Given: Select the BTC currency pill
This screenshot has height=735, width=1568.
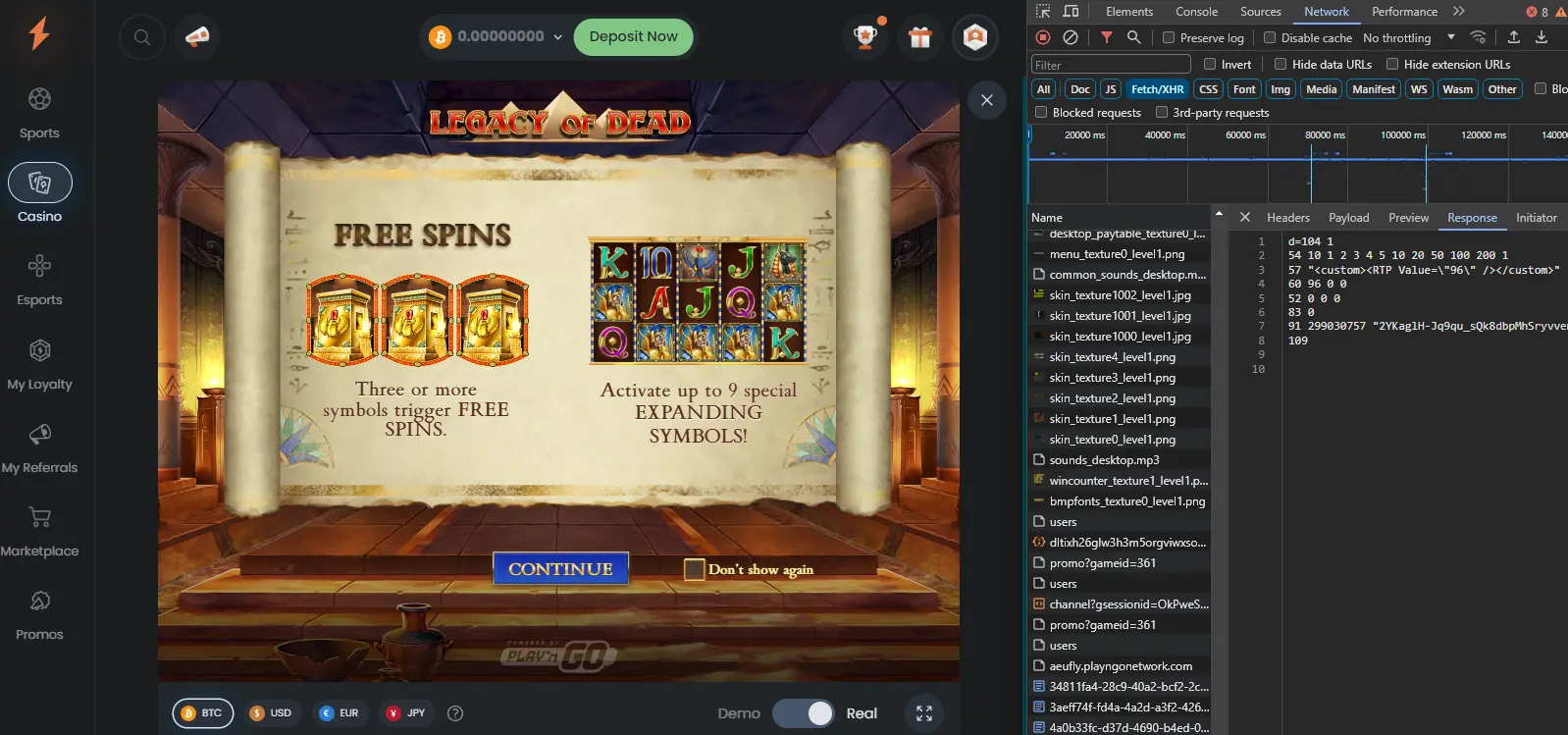Looking at the screenshot, I should (203, 713).
